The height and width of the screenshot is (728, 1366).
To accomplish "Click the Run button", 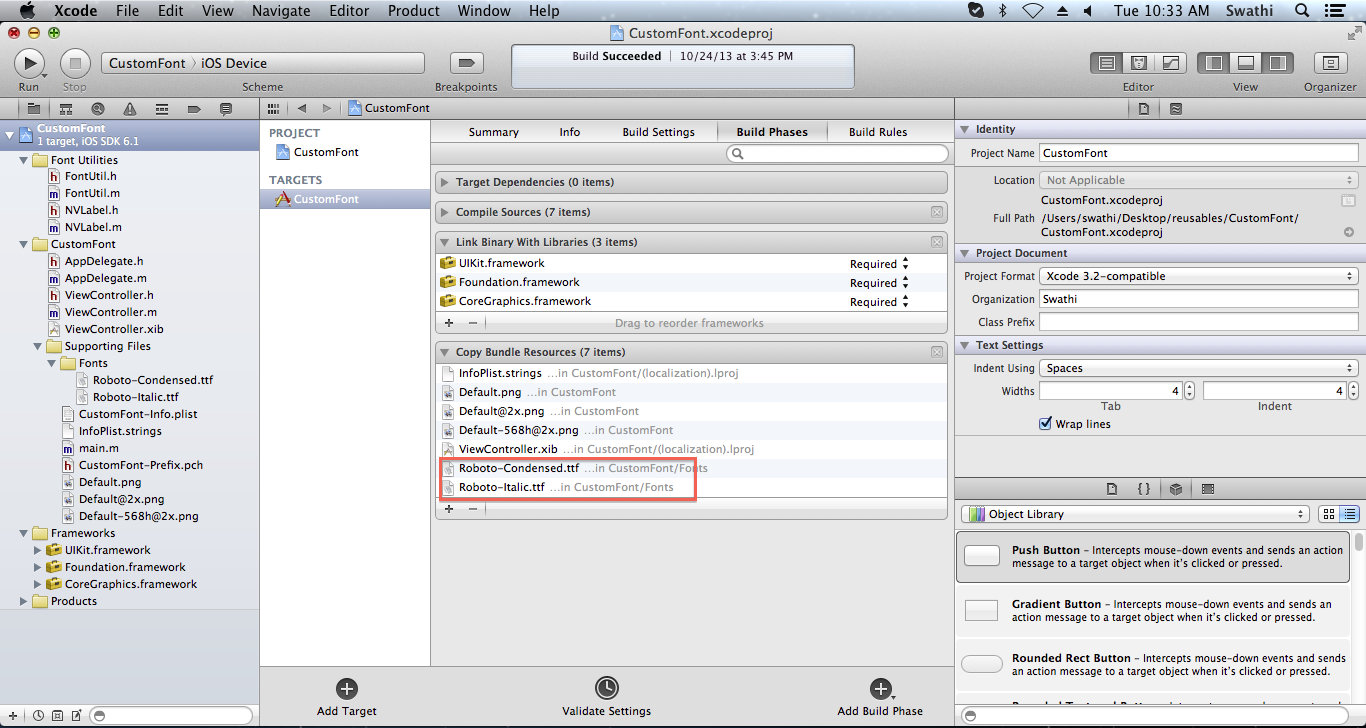I will (x=29, y=63).
